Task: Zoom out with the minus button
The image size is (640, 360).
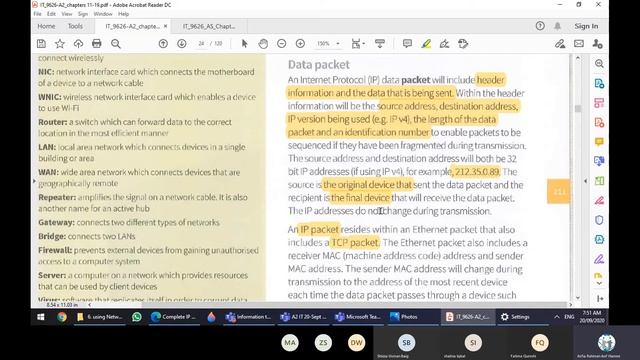Action: 282,44
